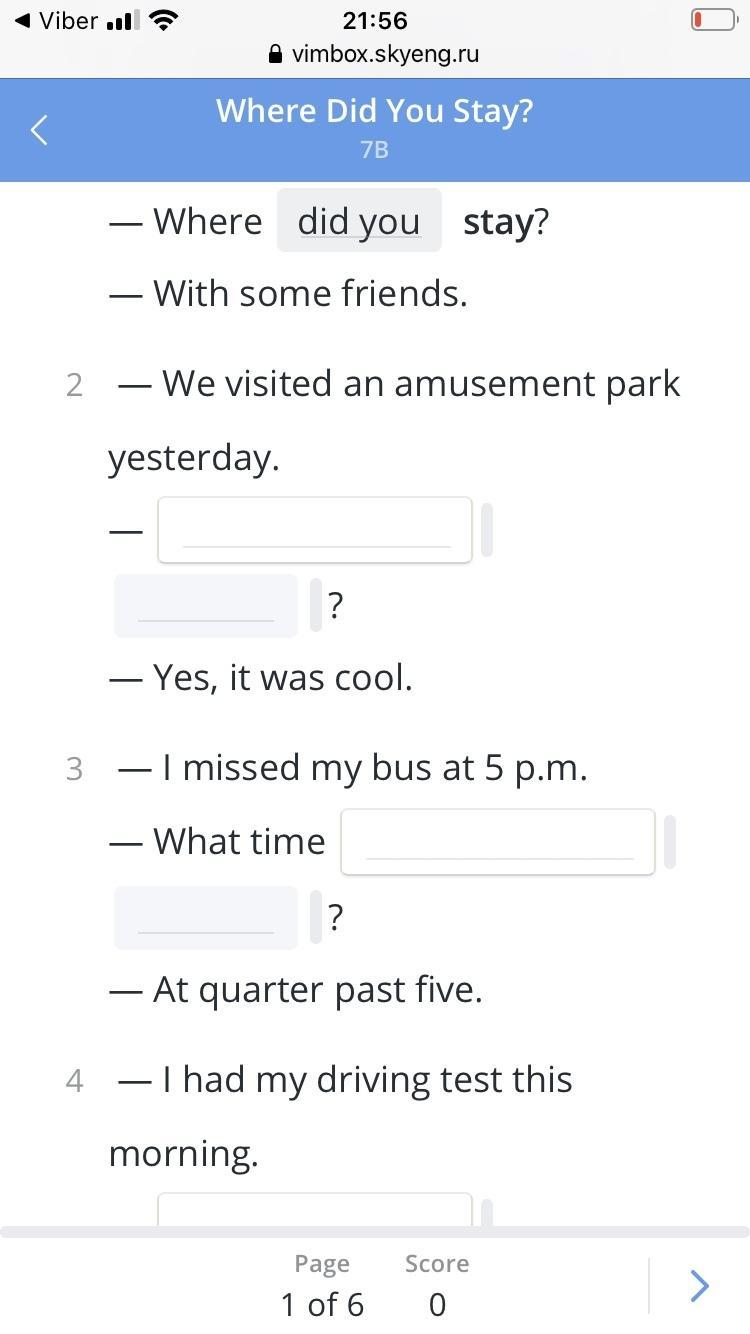Screen dimensions: 750x1334
Task: Tap the lock icon beside the site address
Action: (277, 55)
